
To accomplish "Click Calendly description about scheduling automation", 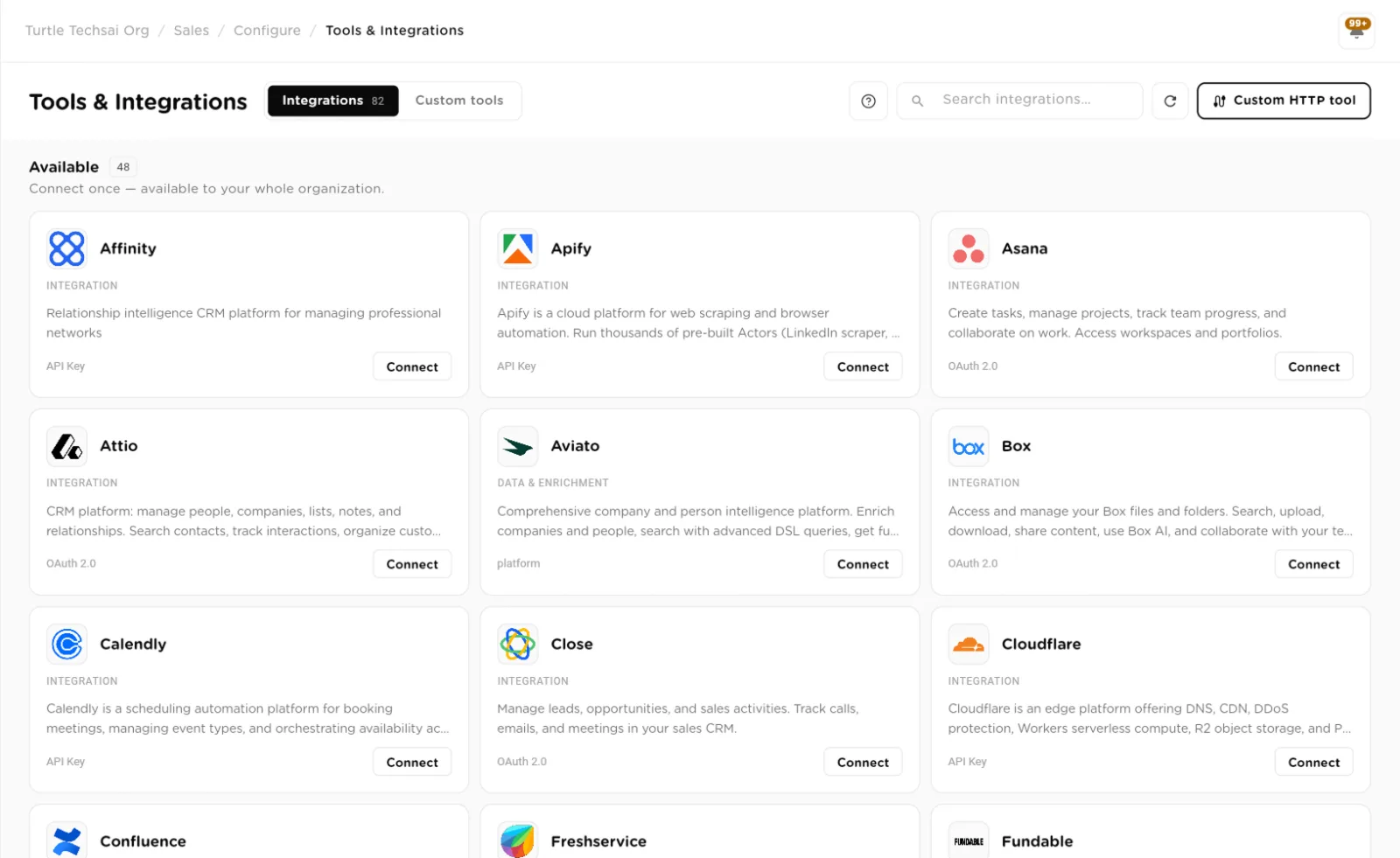I will (x=248, y=718).
